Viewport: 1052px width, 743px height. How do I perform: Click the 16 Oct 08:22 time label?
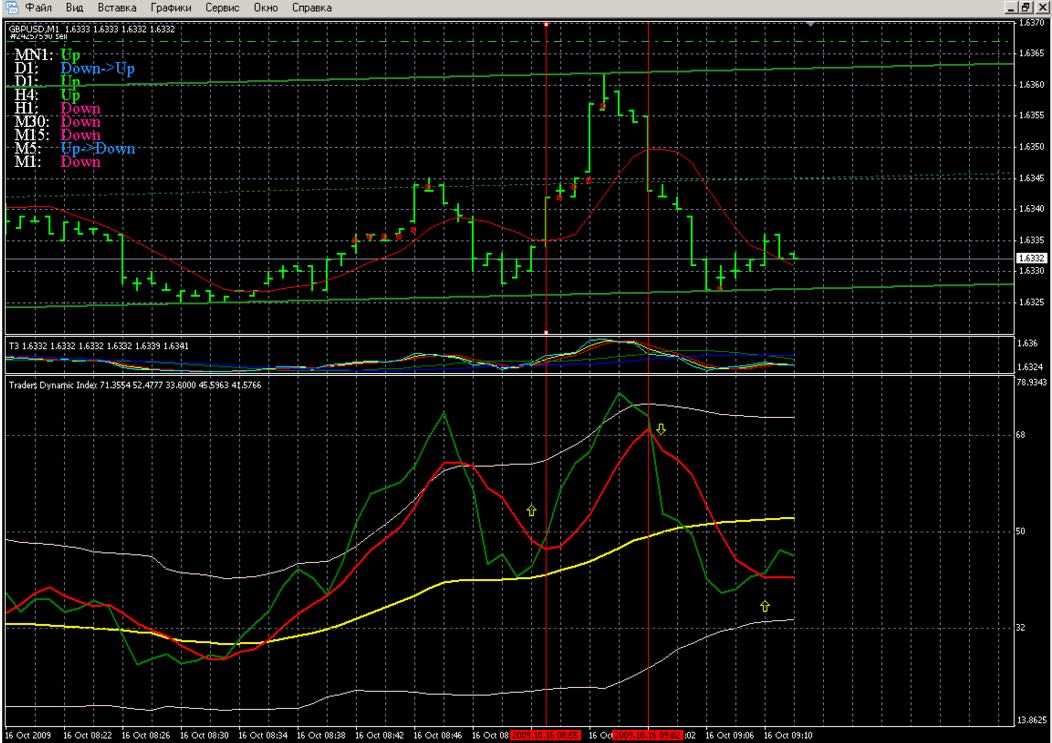pyautogui.click(x=88, y=736)
